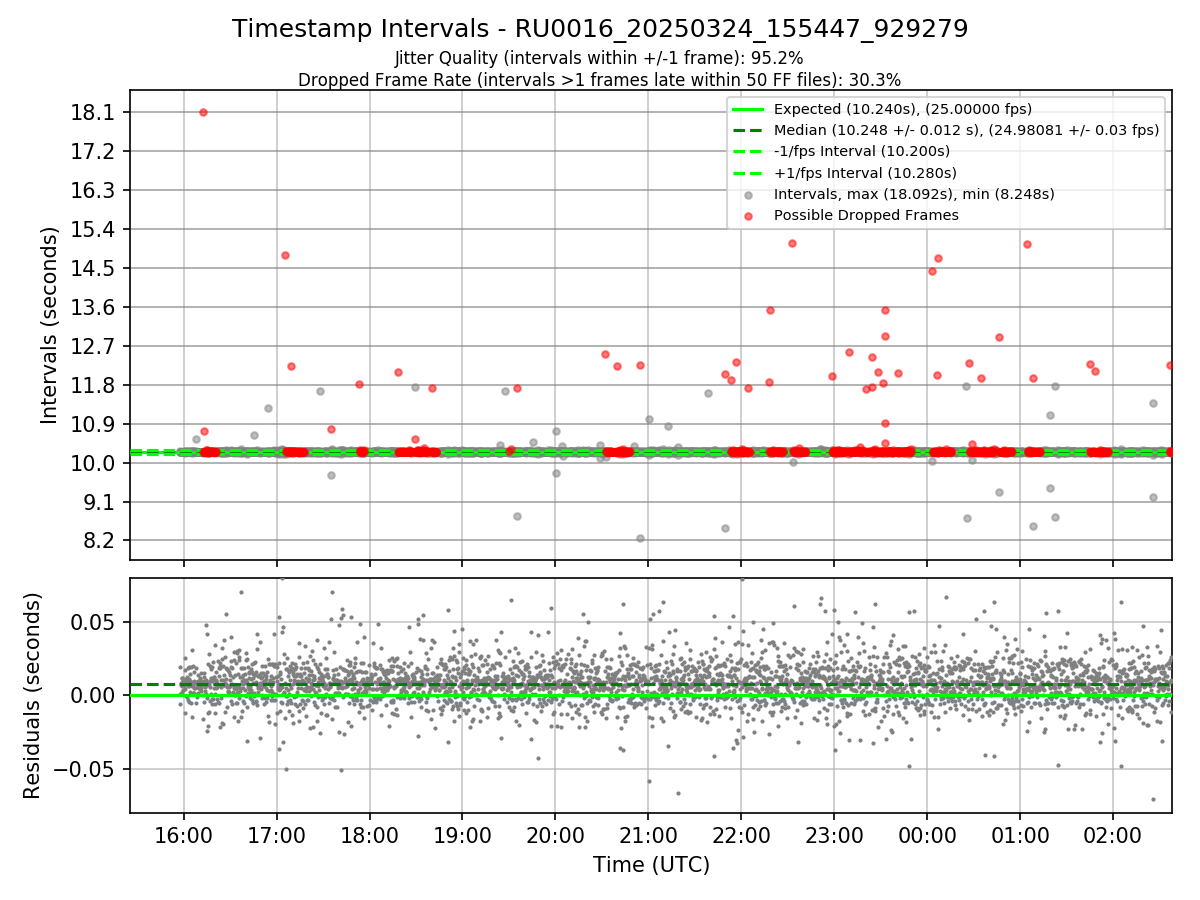
Task: Click the "Intervals (seconds)" y-axis label
Action: (49, 325)
